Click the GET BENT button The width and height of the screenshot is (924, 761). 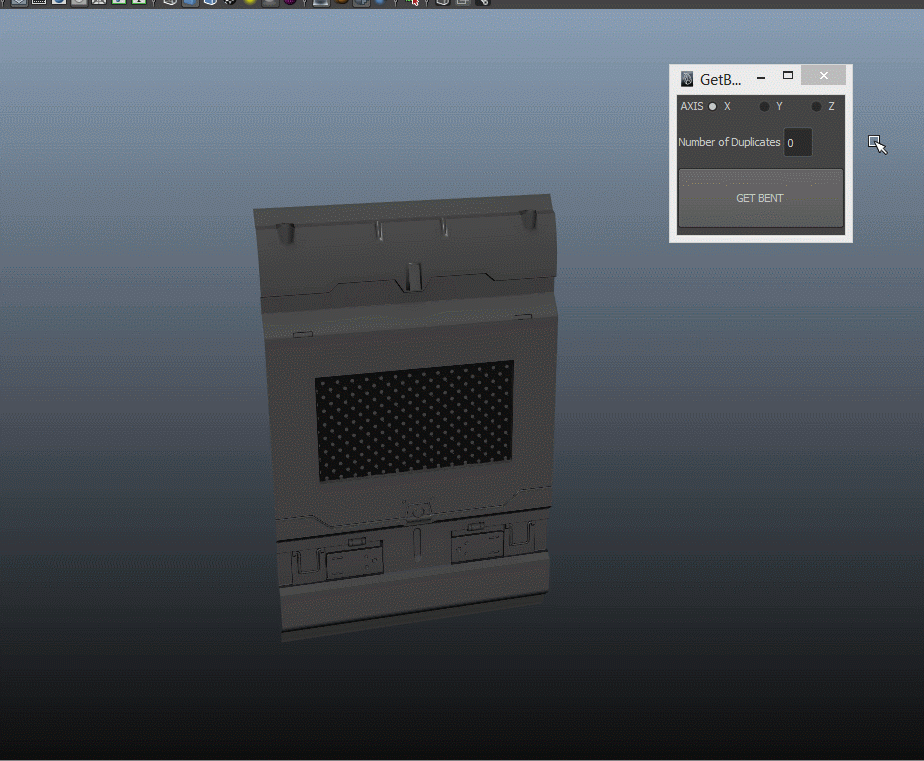(x=761, y=198)
